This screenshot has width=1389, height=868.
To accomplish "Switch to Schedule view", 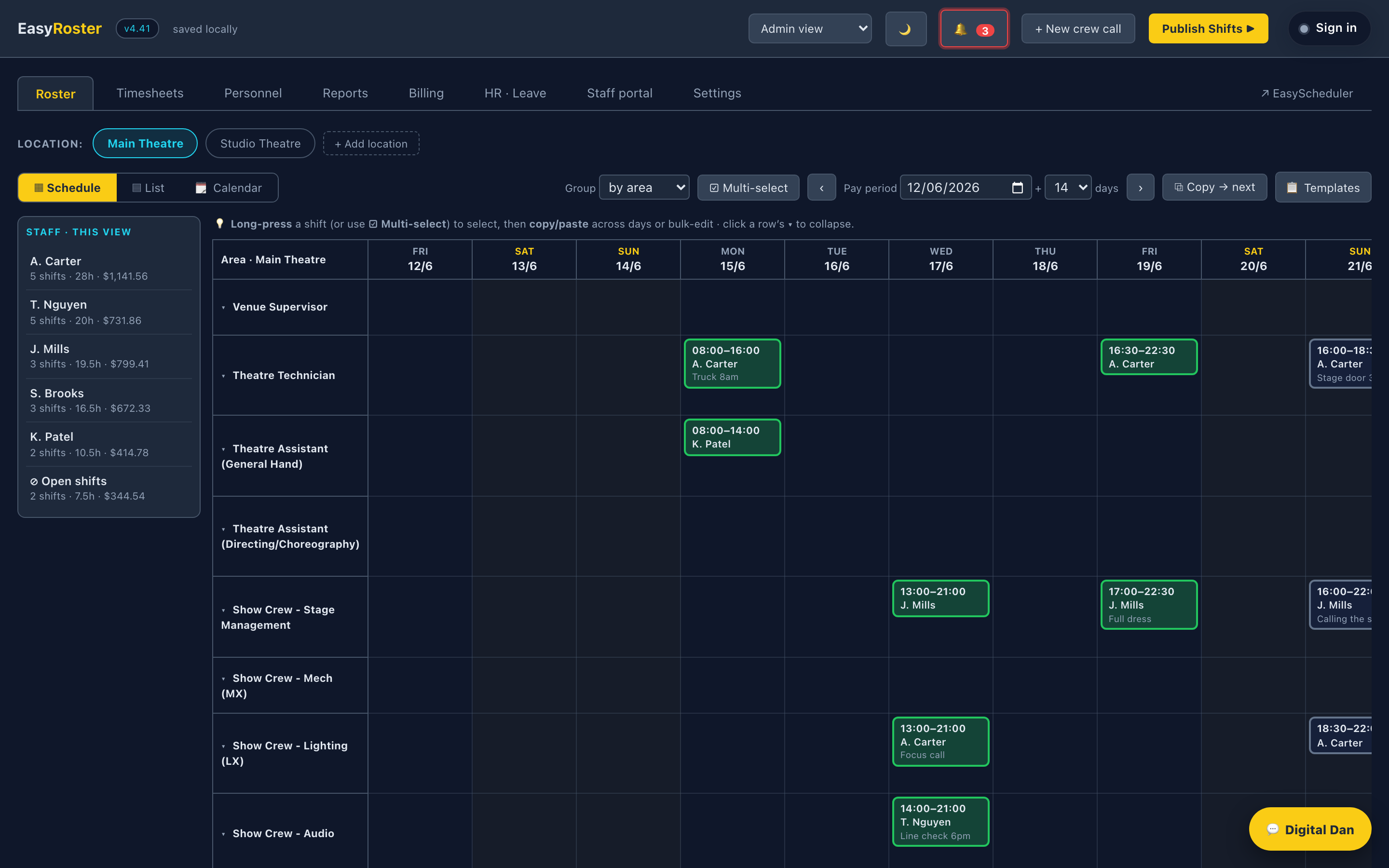I will (x=67, y=188).
